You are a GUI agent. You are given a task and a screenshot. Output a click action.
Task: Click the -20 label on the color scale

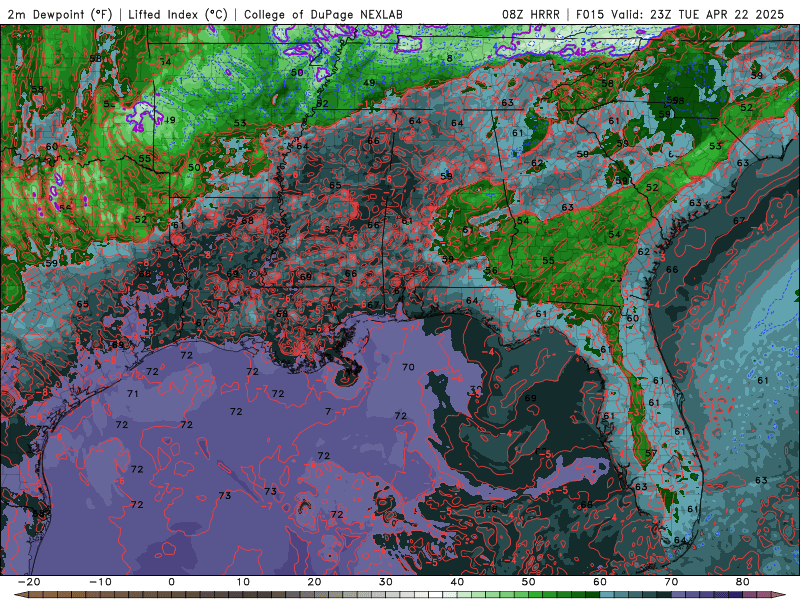click(x=29, y=582)
